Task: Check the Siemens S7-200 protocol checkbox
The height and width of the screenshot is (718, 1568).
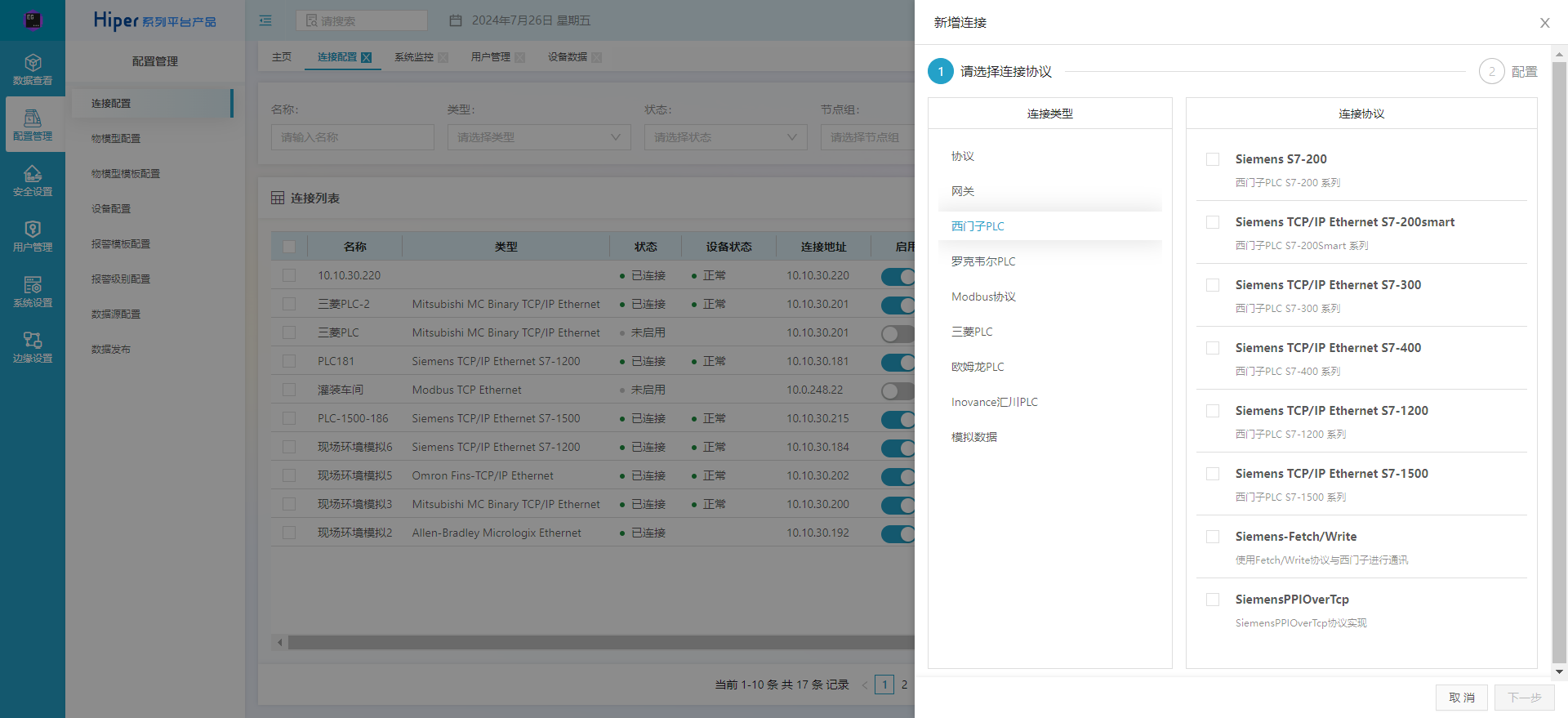Action: click(x=1213, y=159)
